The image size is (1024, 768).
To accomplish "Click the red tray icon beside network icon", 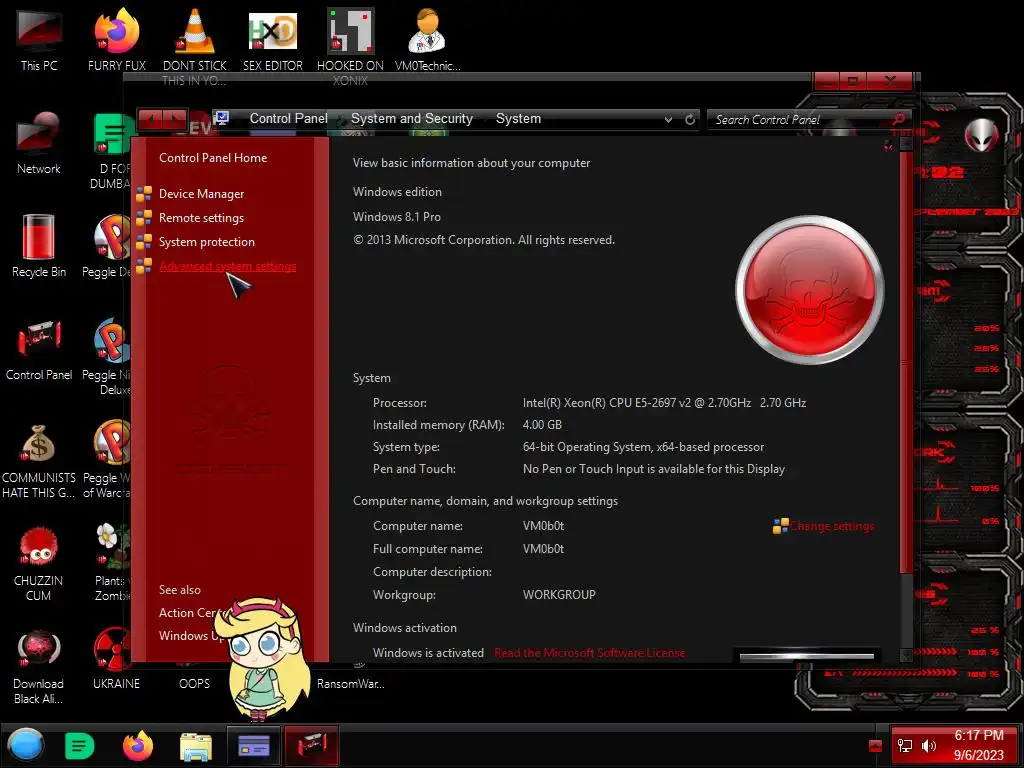I will tap(876, 746).
